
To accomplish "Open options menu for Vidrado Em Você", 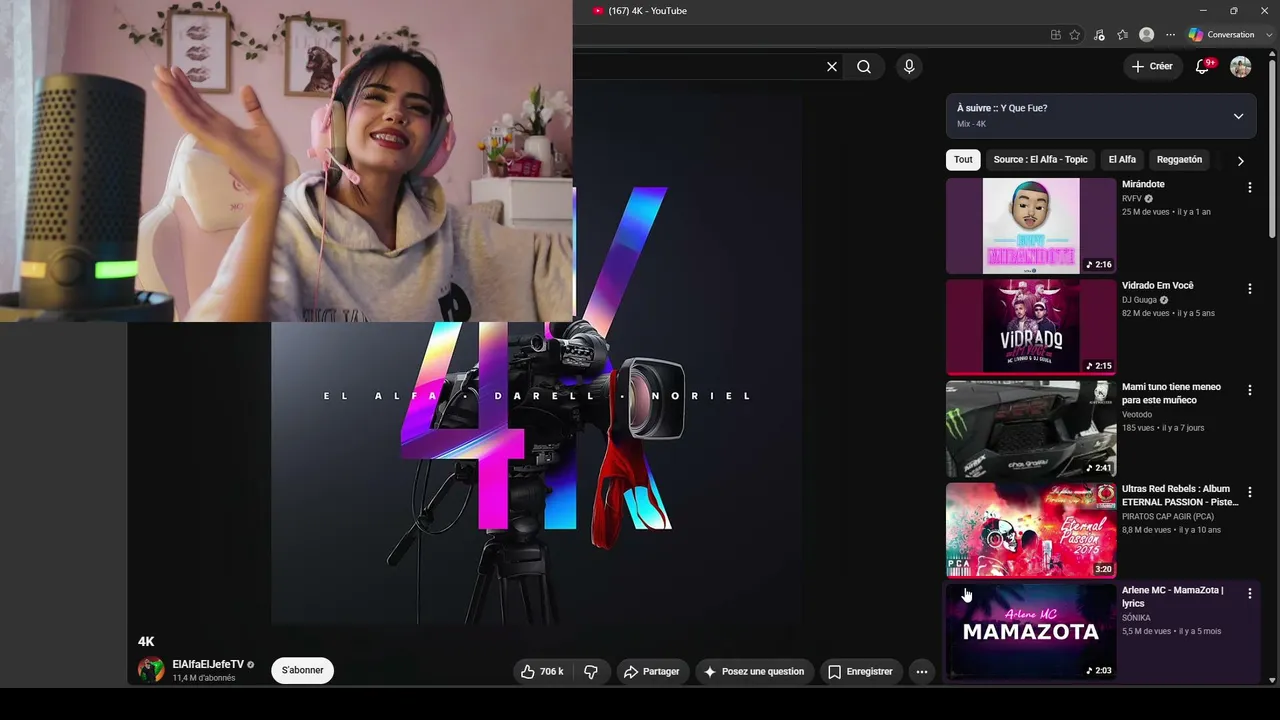I will click(1249, 289).
